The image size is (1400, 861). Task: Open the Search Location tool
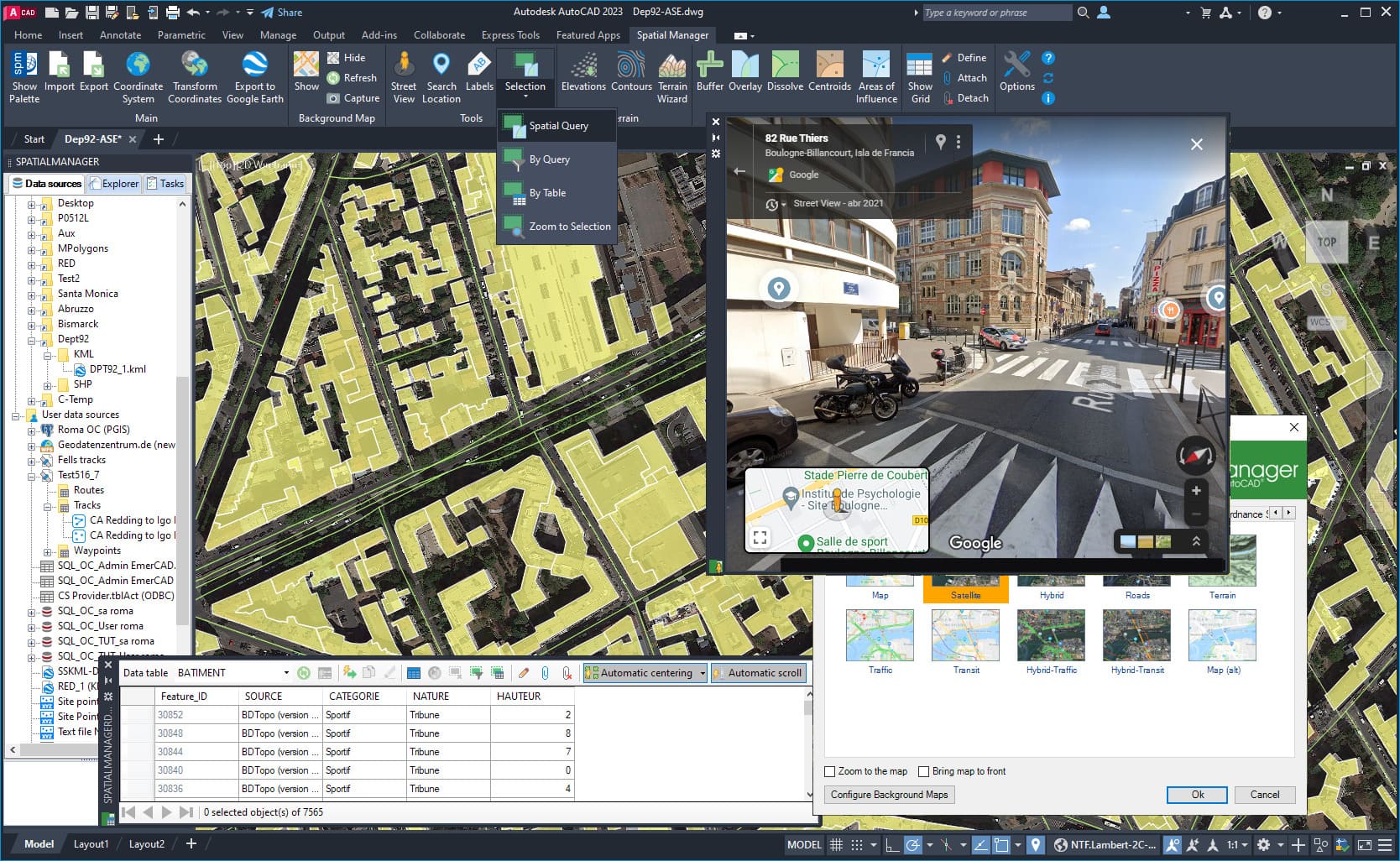click(x=441, y=76)
